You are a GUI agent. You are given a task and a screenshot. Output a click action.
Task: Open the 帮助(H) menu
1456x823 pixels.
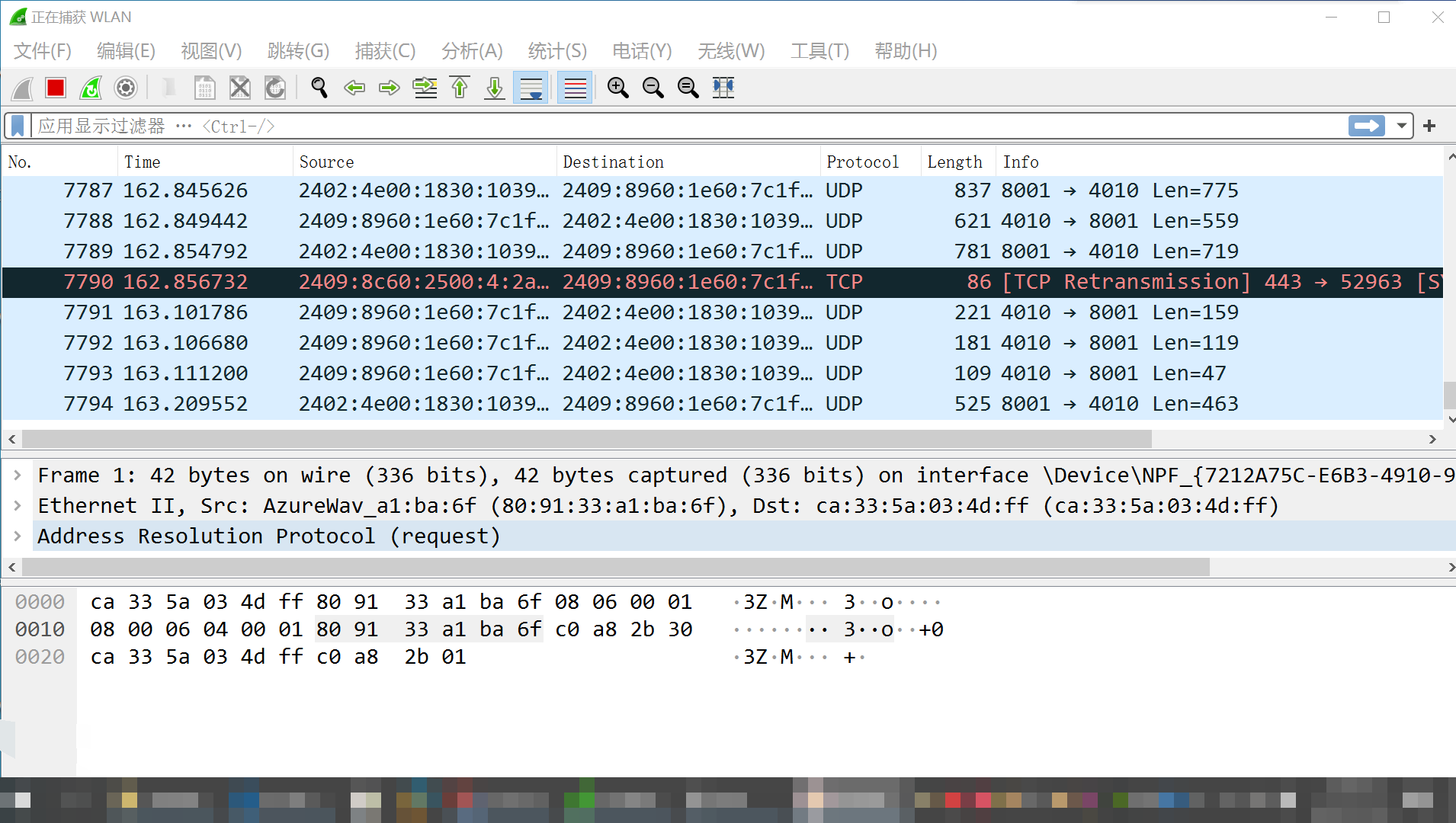click(906, 51)
